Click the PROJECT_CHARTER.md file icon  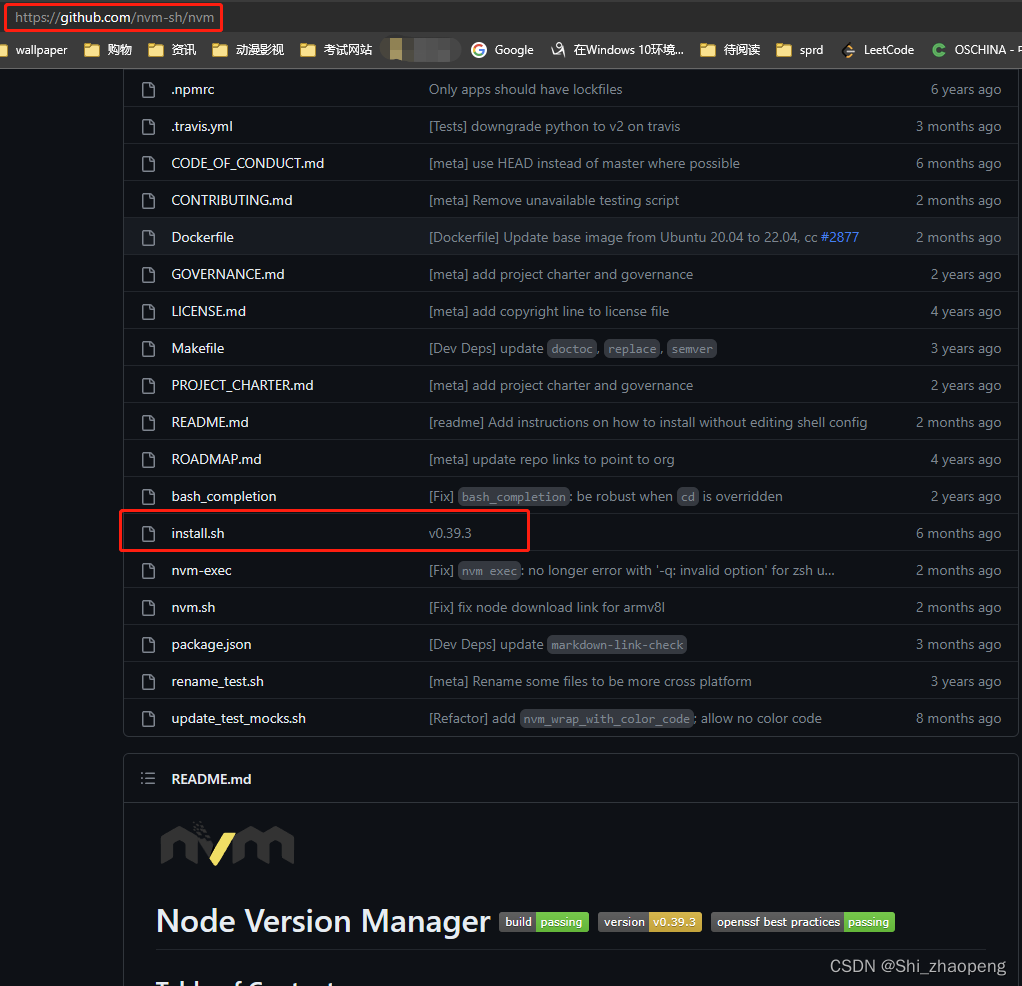[149, 386]
